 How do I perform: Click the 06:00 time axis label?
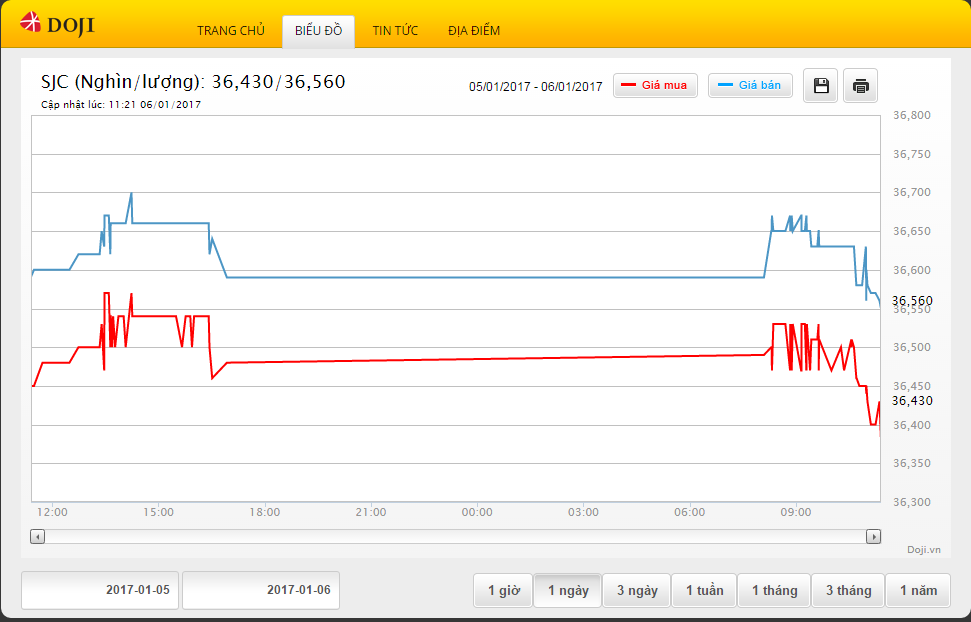pyautogui.click(x=690, y=512)
